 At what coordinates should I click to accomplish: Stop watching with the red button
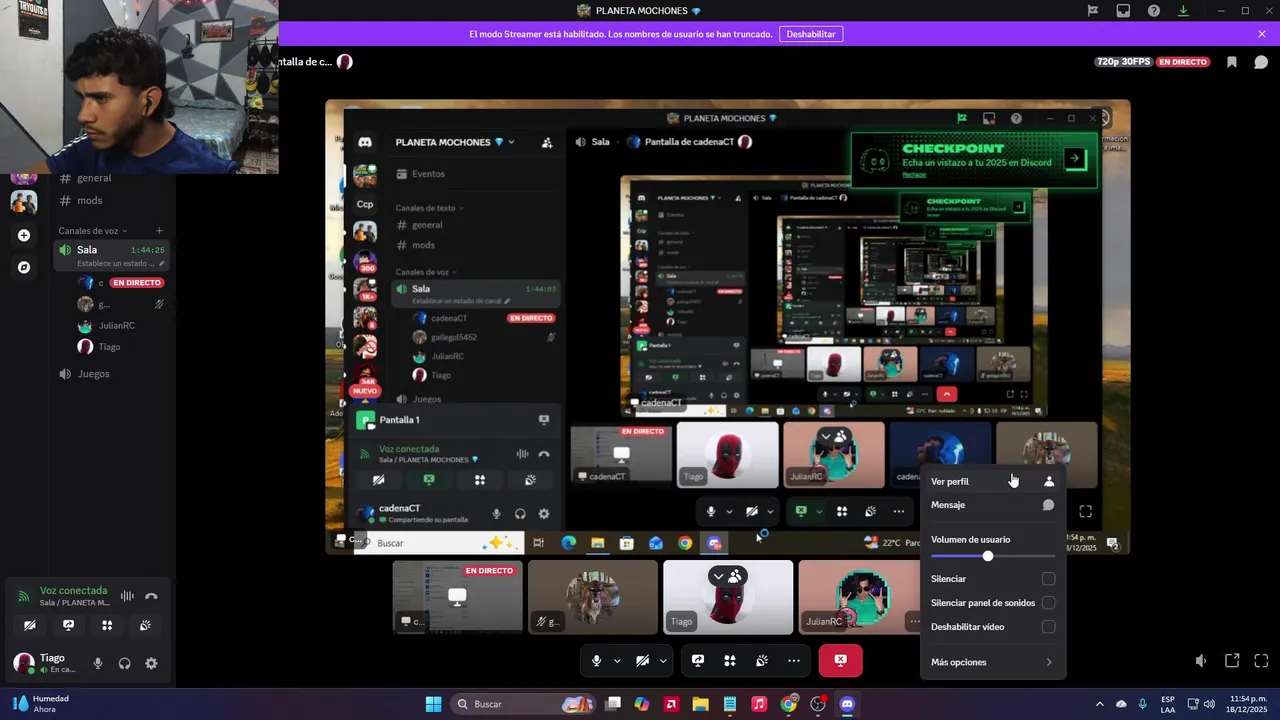pos(840,661)
